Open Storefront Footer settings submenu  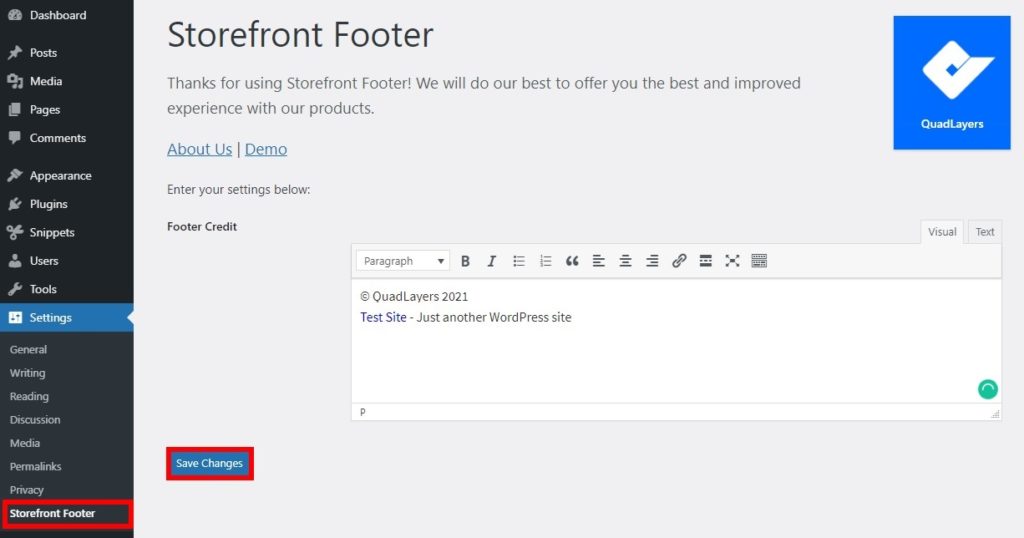(x=52, y=513)
